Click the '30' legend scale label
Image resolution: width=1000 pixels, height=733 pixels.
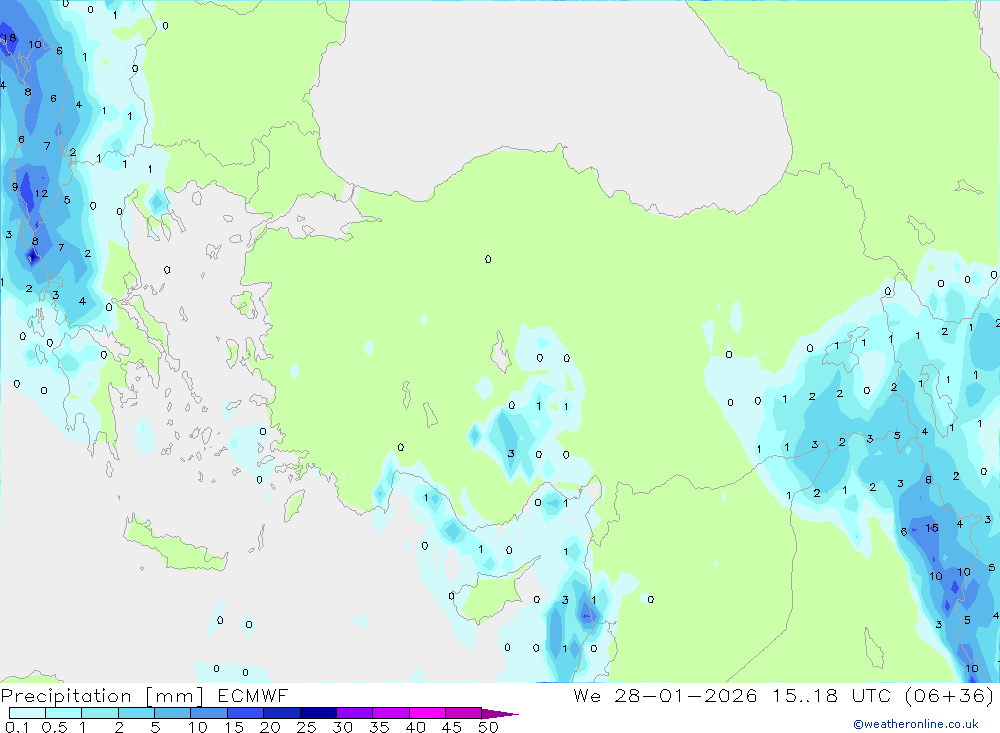pyautogui.click(x=342, y=727)
